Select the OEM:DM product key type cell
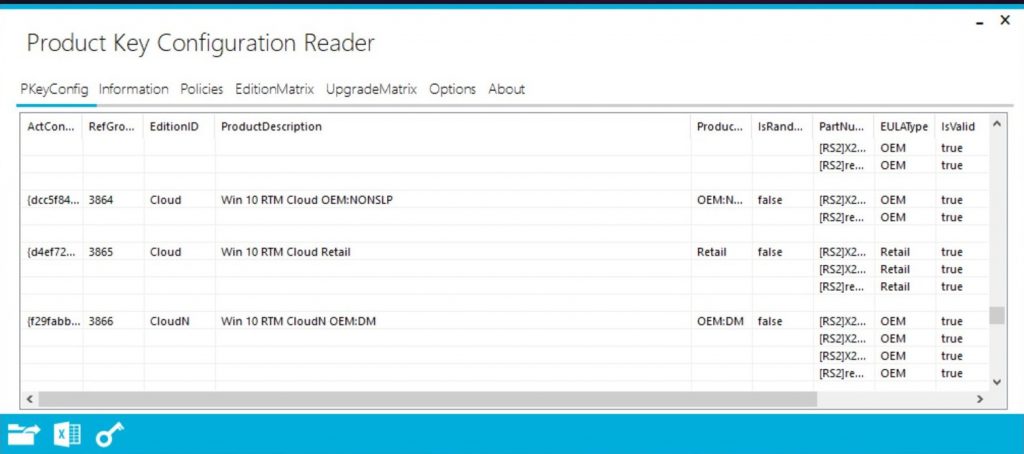1024x454 pixels. (x=721, y=321)
